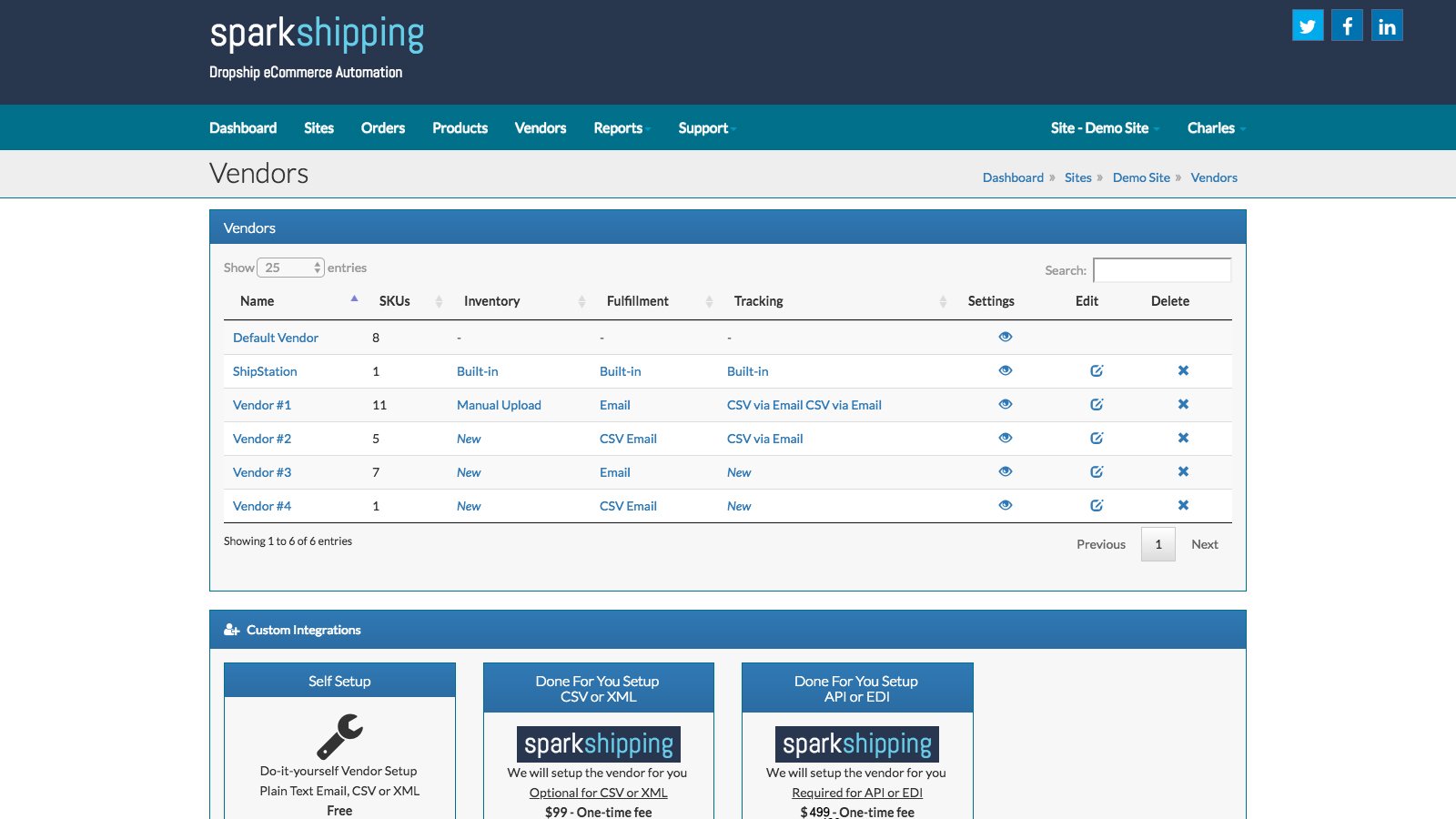Go to the Orders menu item
1456x819 pixels.
382,128
